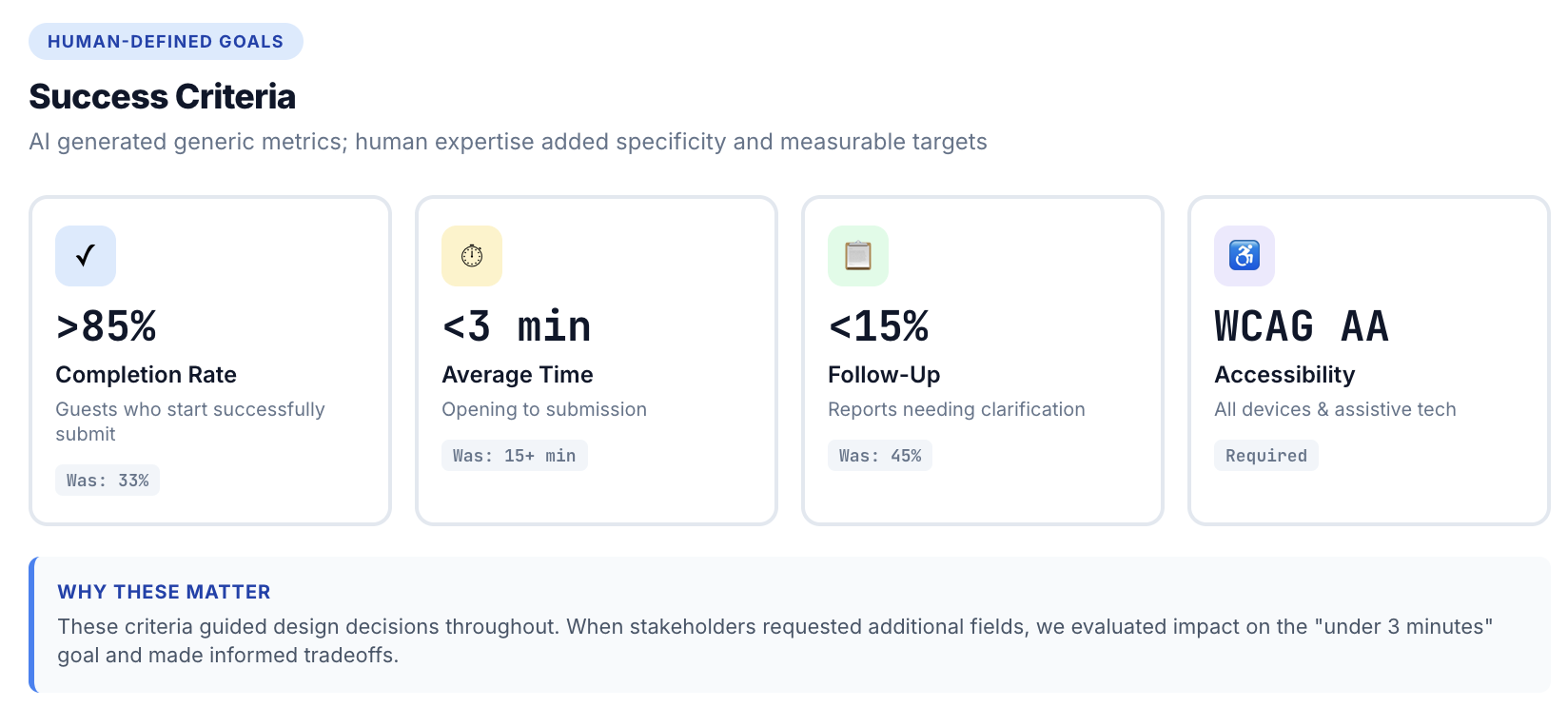Select the <15% metric value

pyautogui.click(x=879, y=326)
